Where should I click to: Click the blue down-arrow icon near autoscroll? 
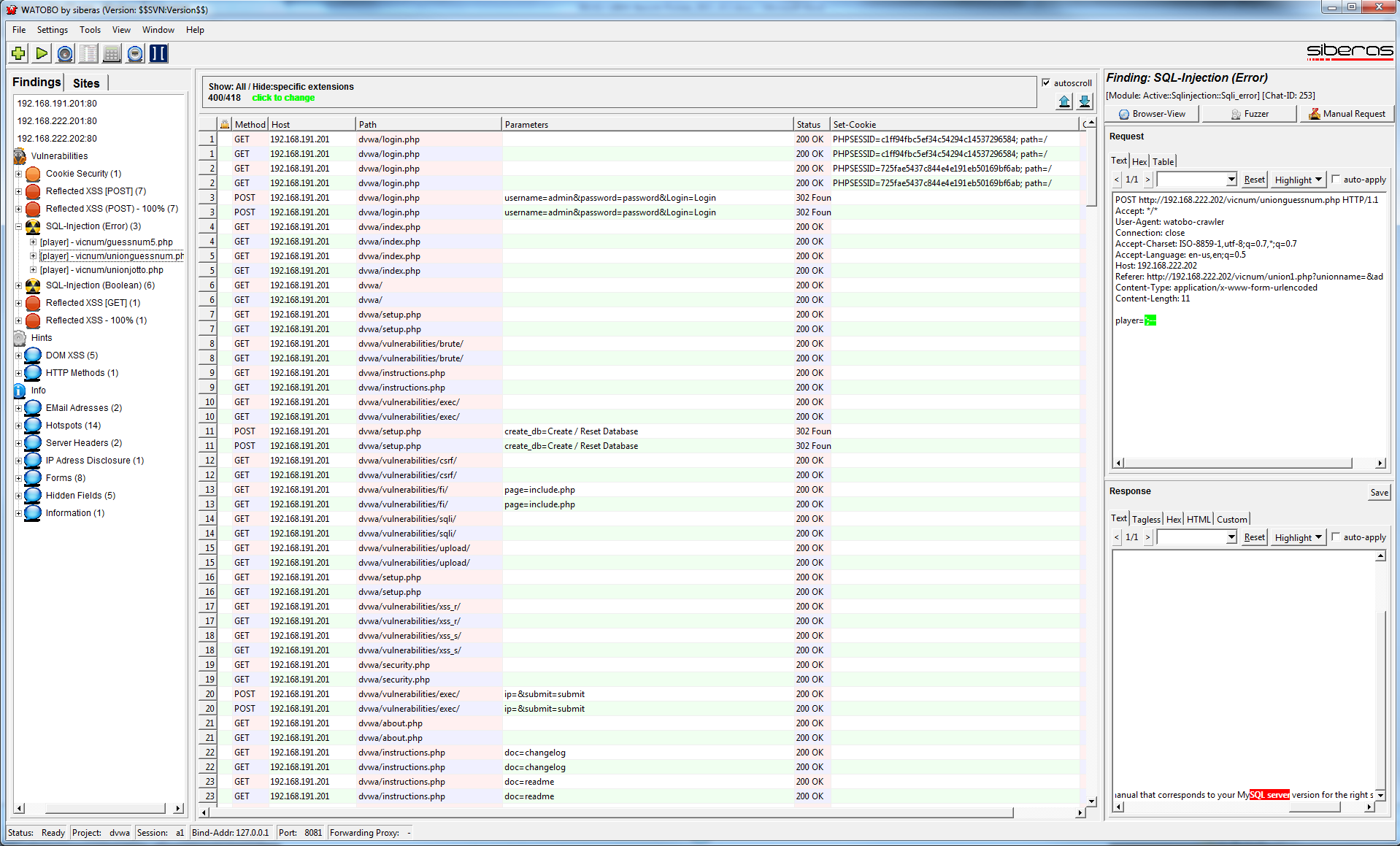[x=1084, y=101]
